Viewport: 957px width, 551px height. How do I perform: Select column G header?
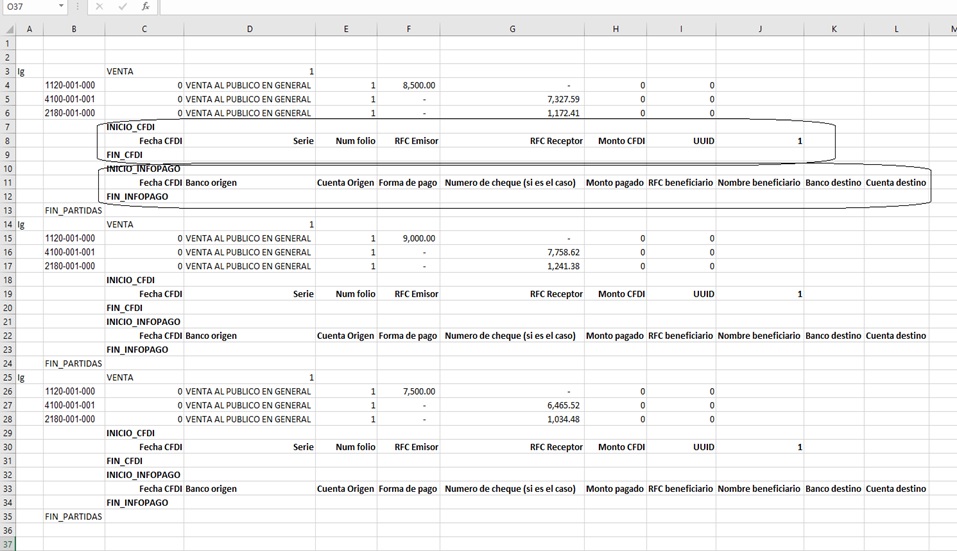point(512,29)
